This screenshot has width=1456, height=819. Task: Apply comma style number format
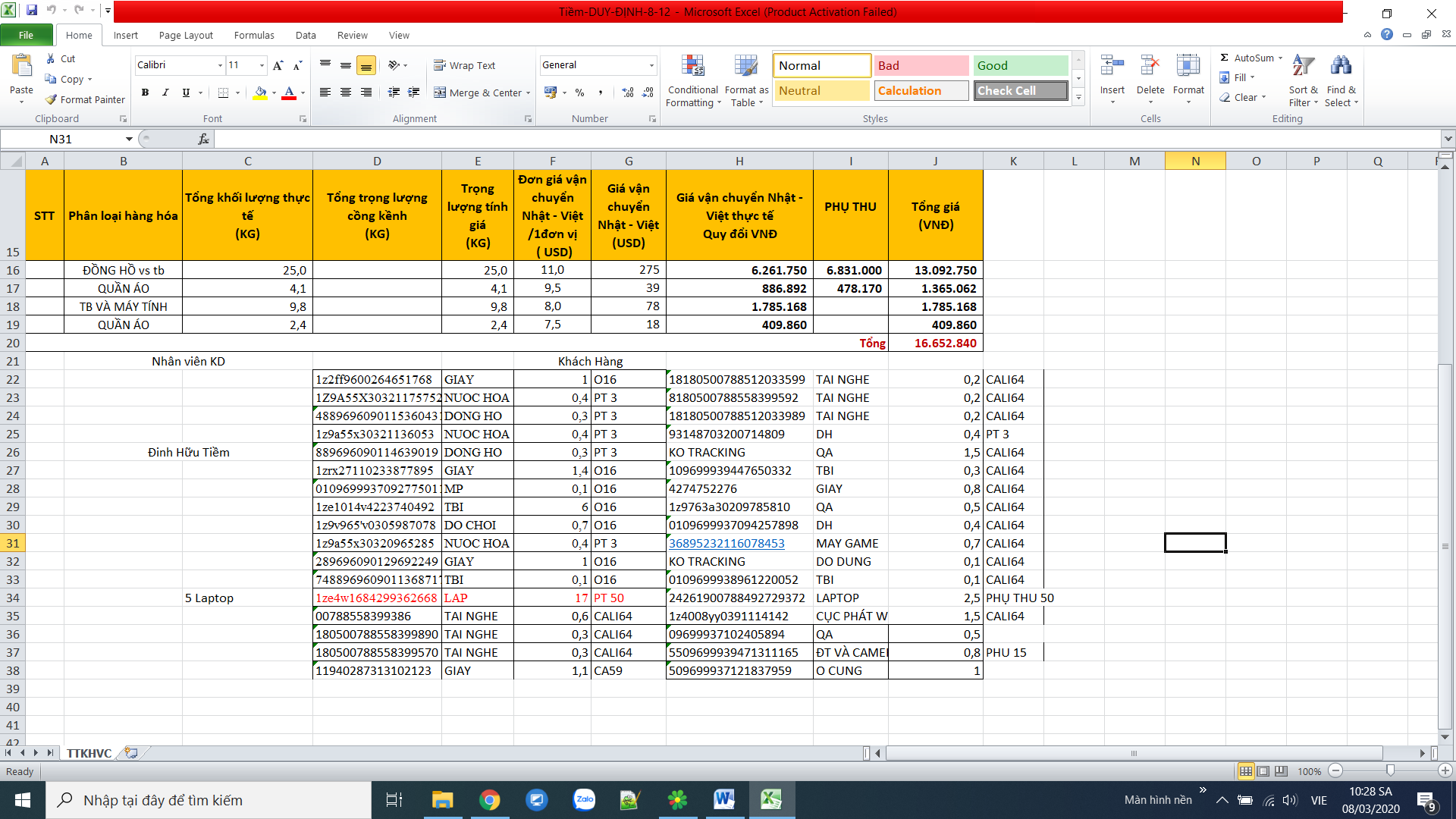click(601, 93)
